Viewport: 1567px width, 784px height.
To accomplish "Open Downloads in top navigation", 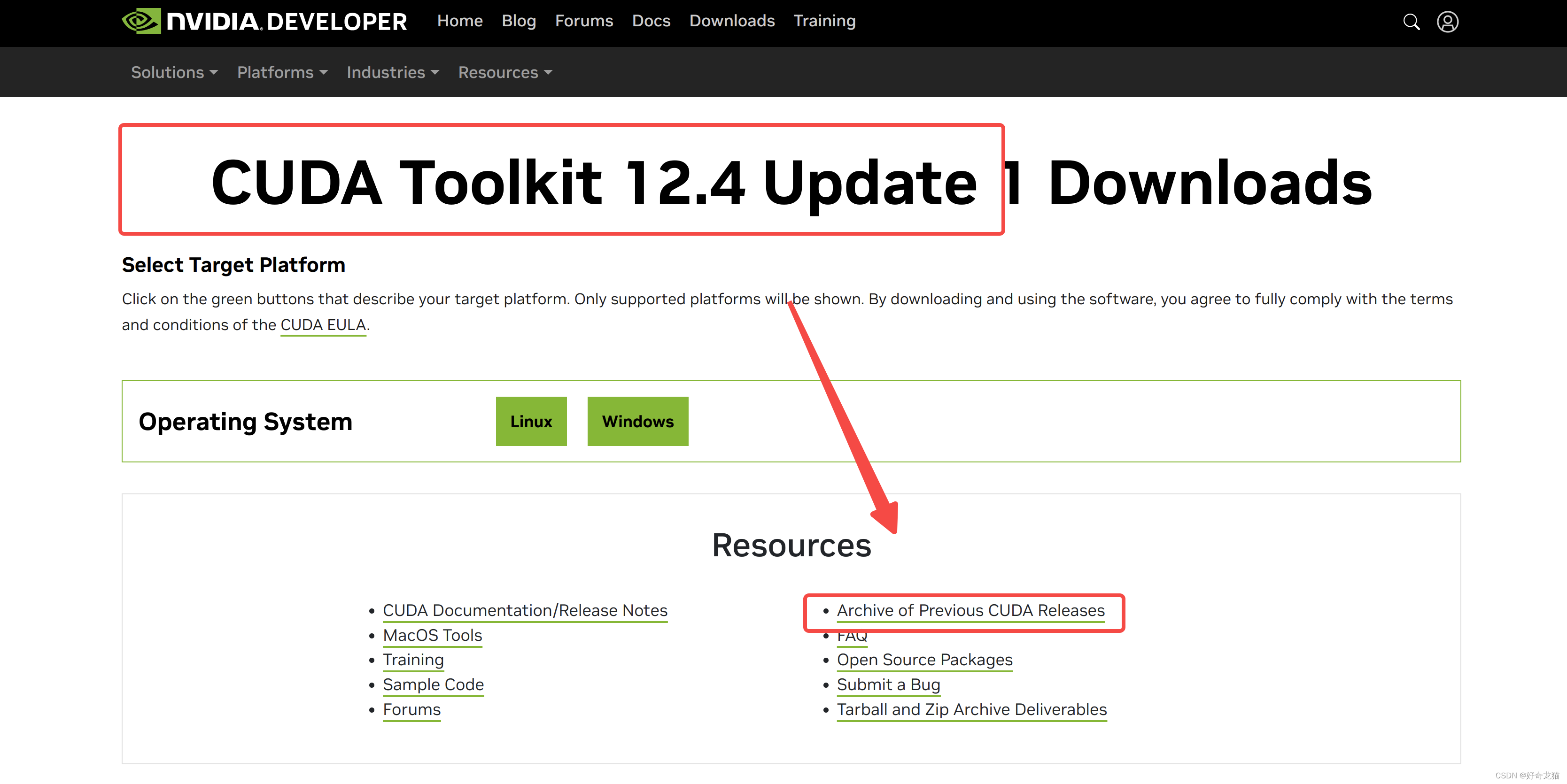I will 732,21.
